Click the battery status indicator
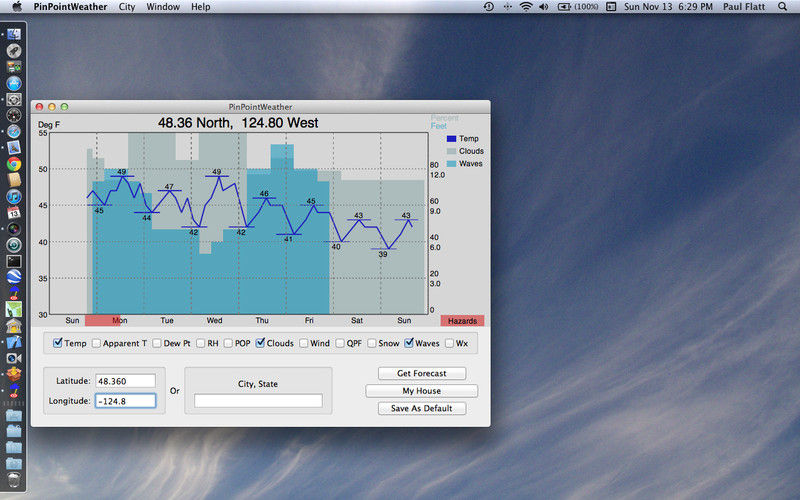The width and height of the screenshot is (800, 500). tap(578, 7)
